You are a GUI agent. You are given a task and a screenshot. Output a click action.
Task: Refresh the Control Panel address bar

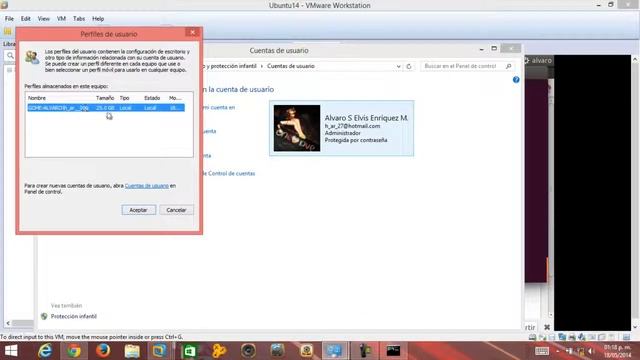pos(409,66)
